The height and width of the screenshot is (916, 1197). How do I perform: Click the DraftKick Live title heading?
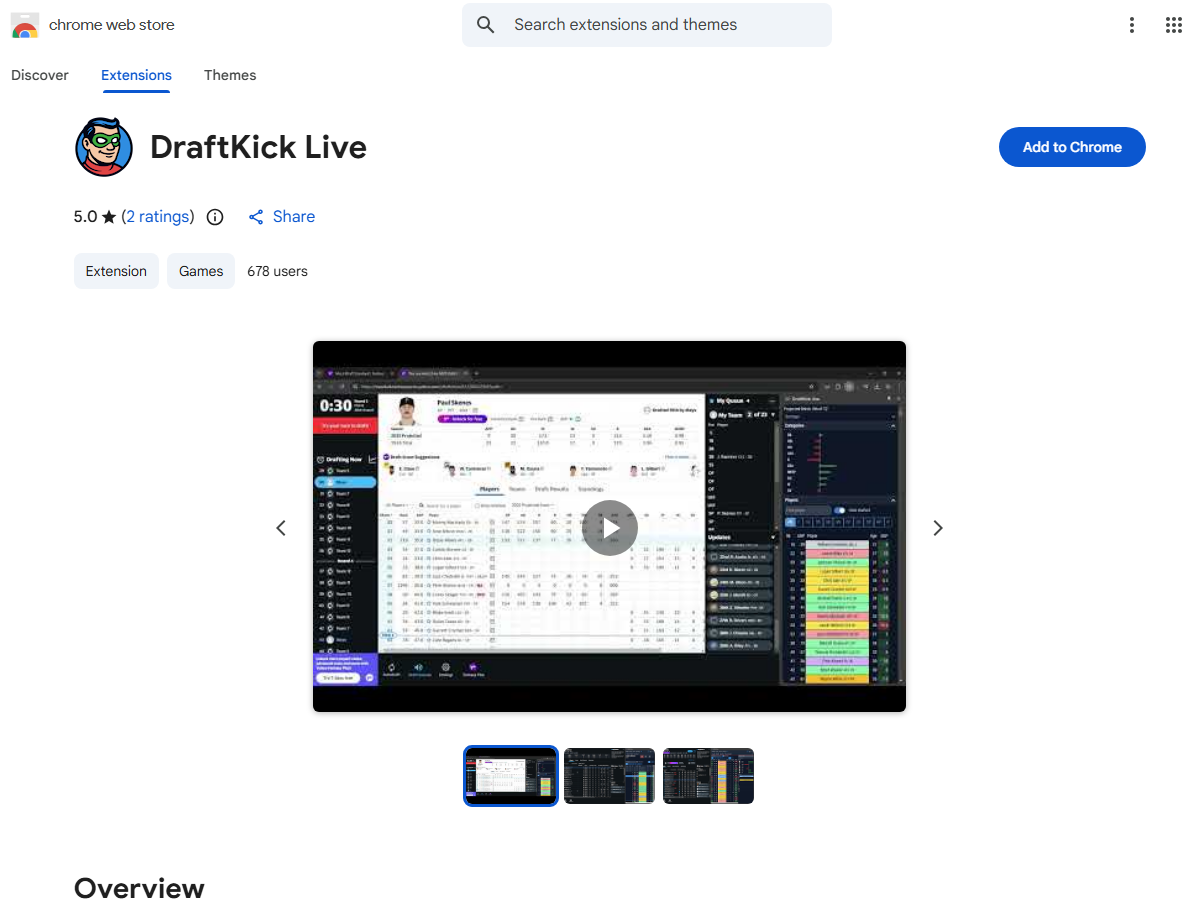click(x=258, y=147)
